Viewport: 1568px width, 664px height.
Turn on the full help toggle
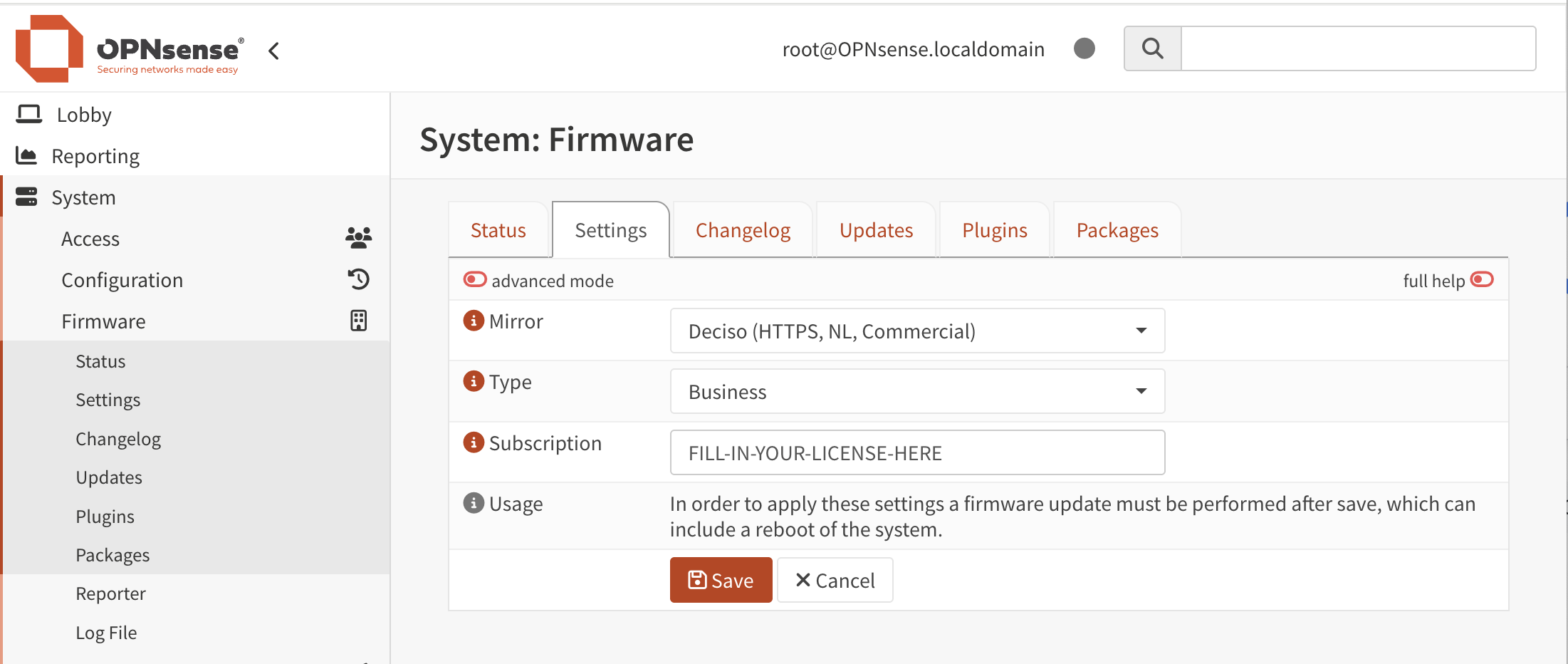point(1482,279)
